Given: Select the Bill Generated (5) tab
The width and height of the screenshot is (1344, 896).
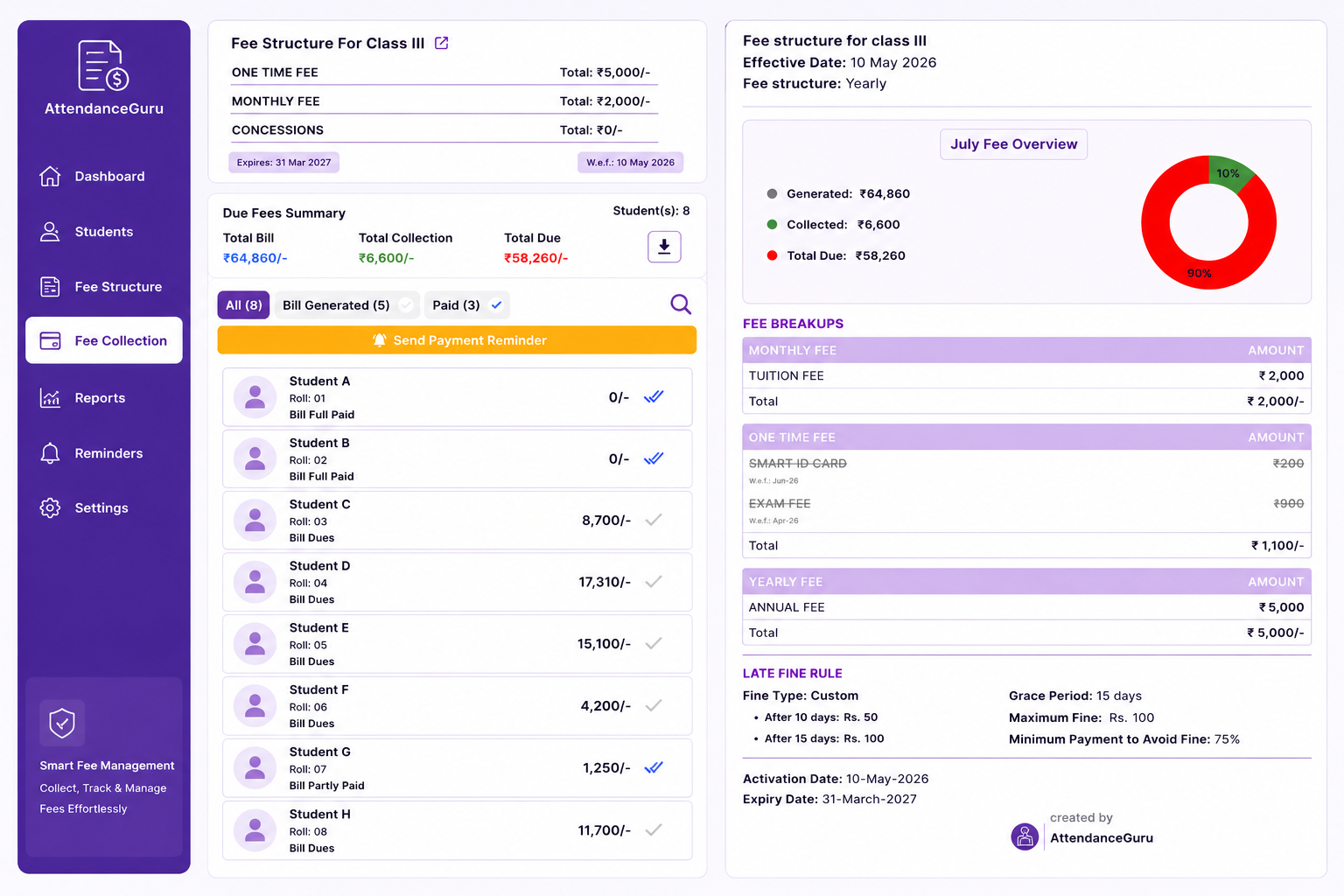Looking at the screenshot, I should coord(346,304).
